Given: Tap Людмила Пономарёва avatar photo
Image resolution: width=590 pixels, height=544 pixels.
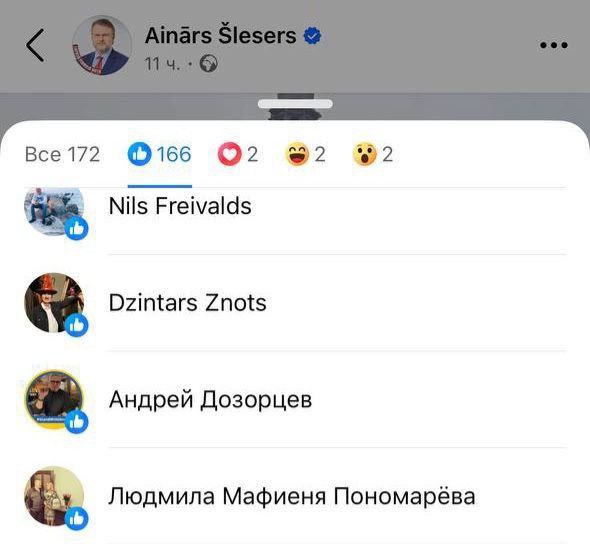Looking at the screenshot, I should (54, 496).
